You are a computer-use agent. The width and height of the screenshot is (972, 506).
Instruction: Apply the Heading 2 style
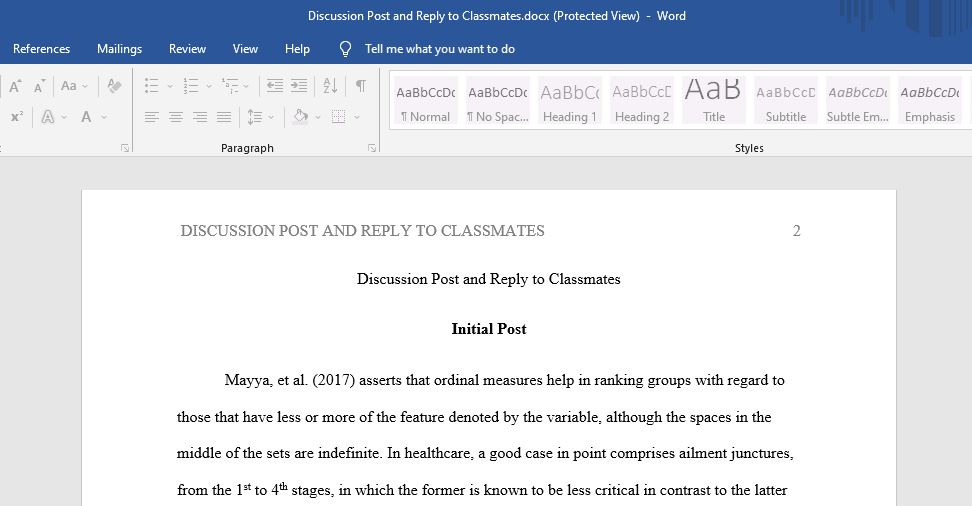pyautogui.click(x=642, y=100)
